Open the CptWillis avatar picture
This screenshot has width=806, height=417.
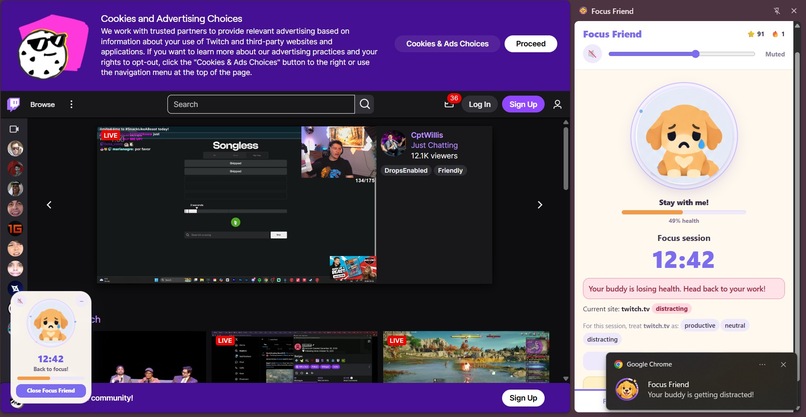[393, 143]
